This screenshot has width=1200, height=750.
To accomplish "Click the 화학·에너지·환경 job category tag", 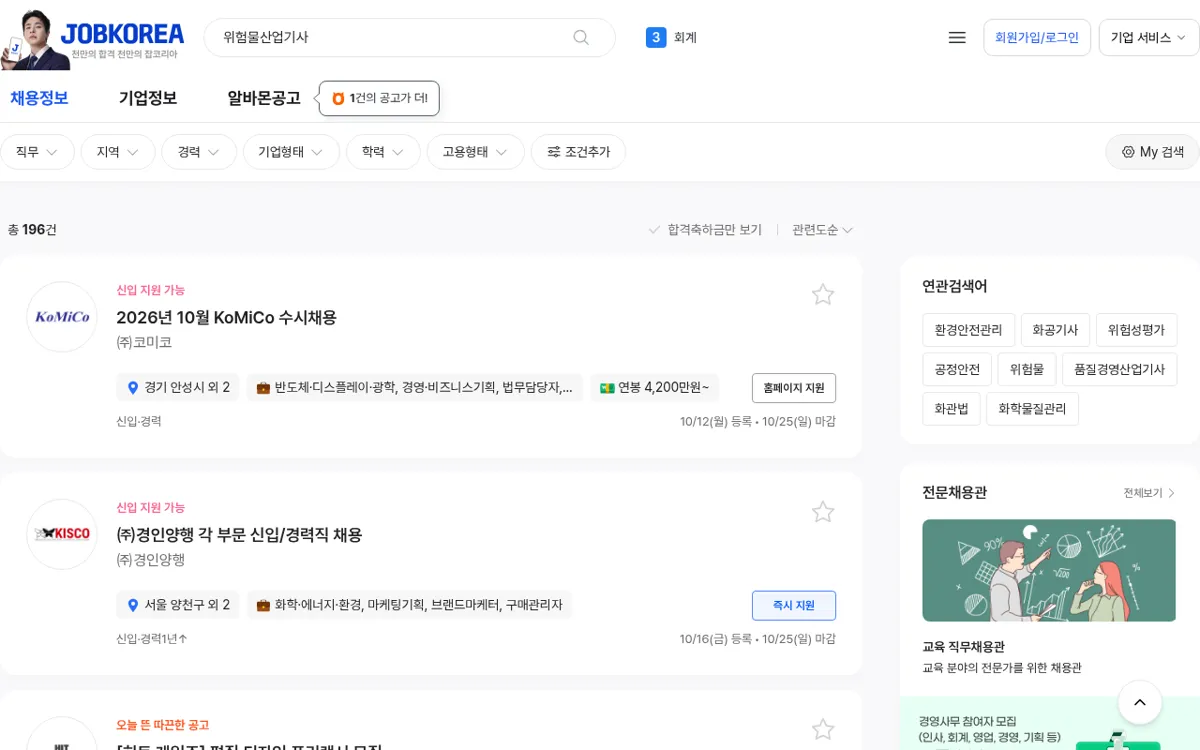I will (x=409, y=605).
